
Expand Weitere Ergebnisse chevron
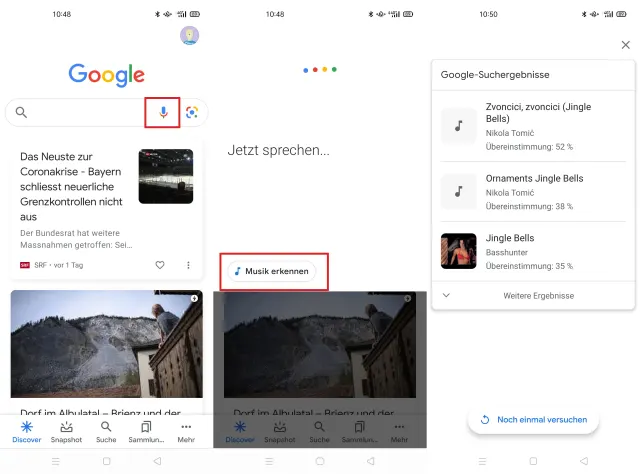tap(446, 295)
